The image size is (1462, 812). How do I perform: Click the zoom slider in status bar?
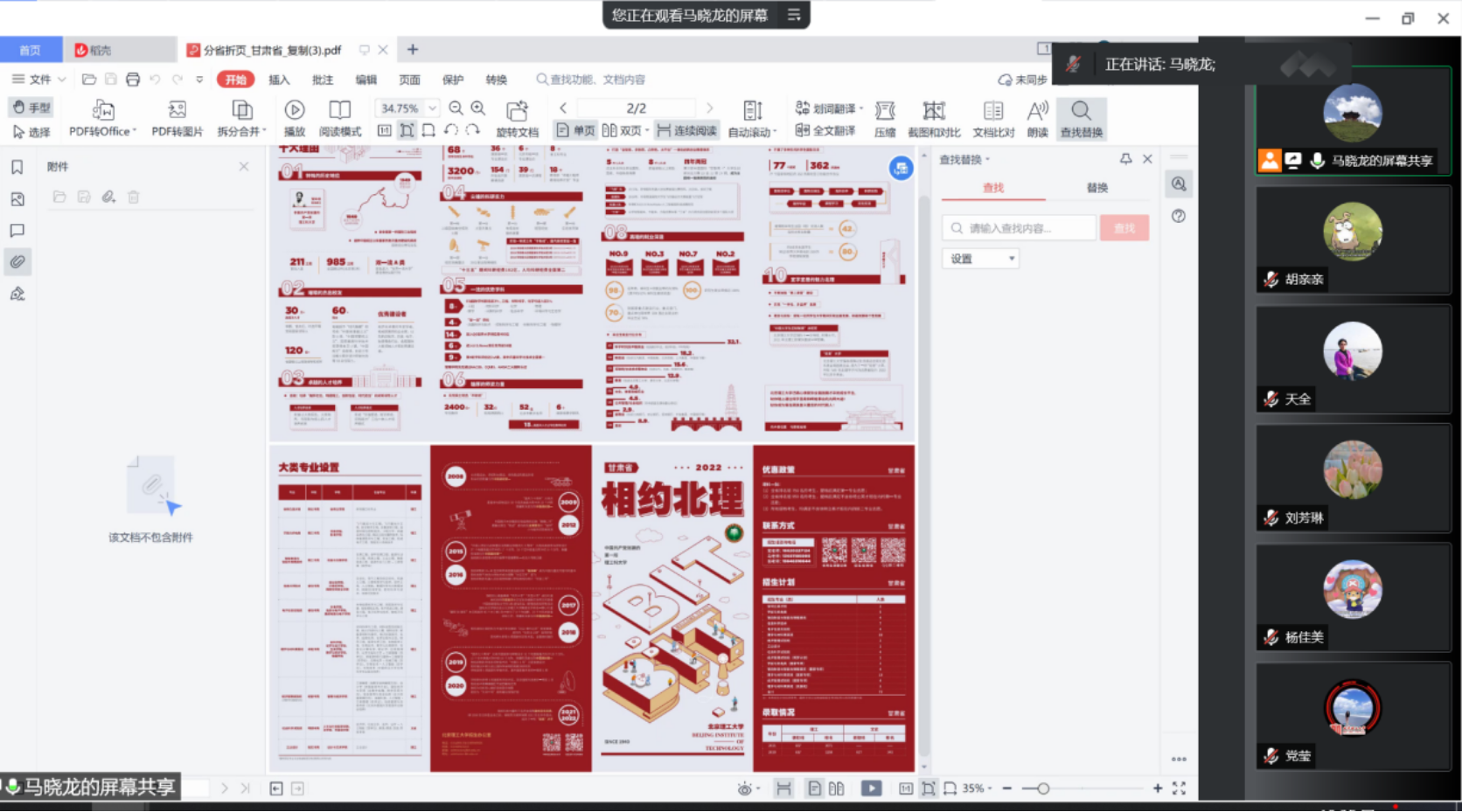coord(1043,788)
